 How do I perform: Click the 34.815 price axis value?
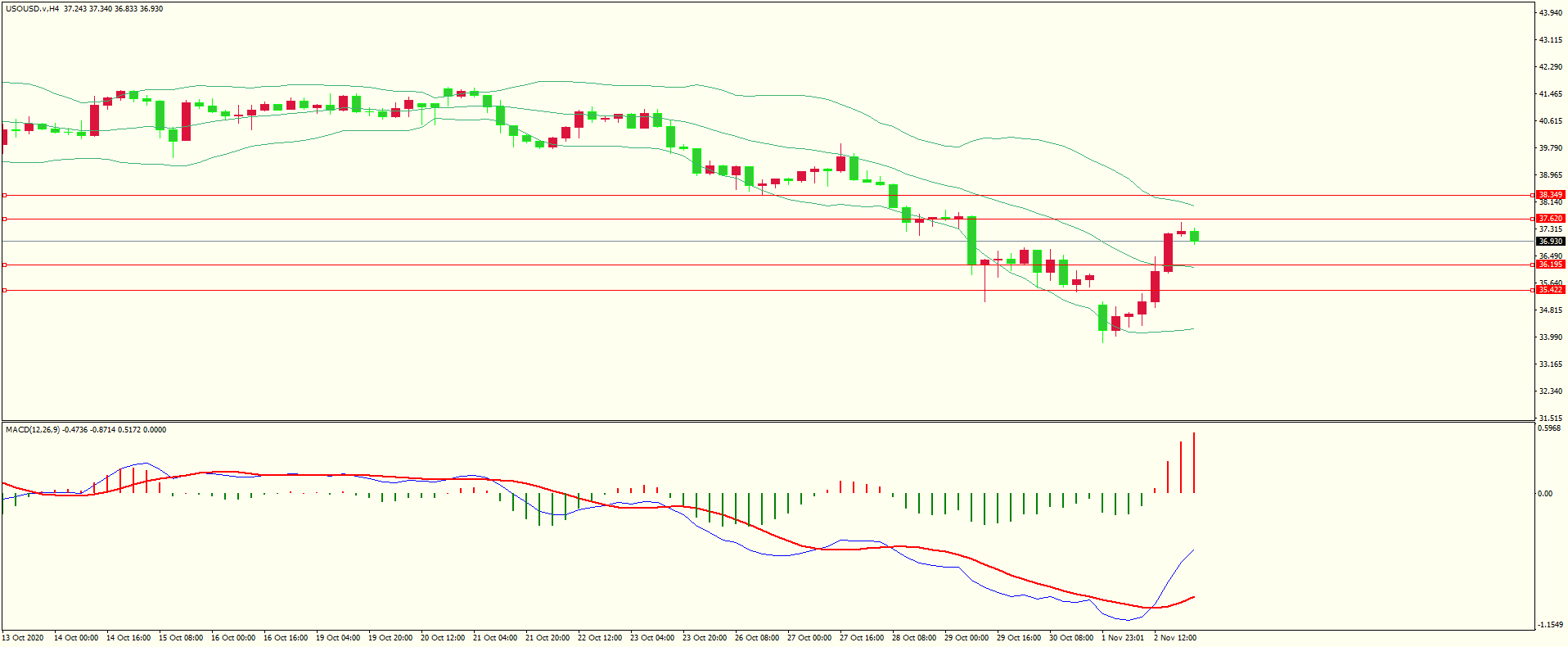click(x=1550, y=310)
